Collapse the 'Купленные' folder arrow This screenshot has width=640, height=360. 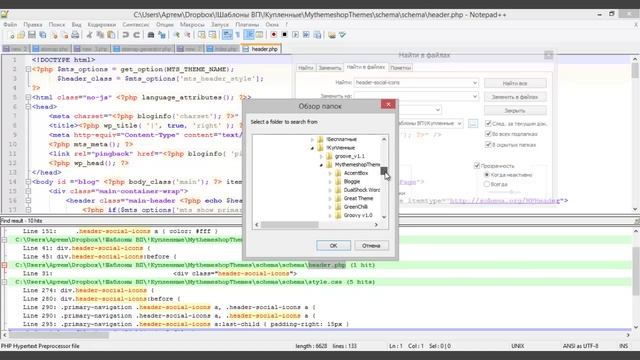coord(313,148)
